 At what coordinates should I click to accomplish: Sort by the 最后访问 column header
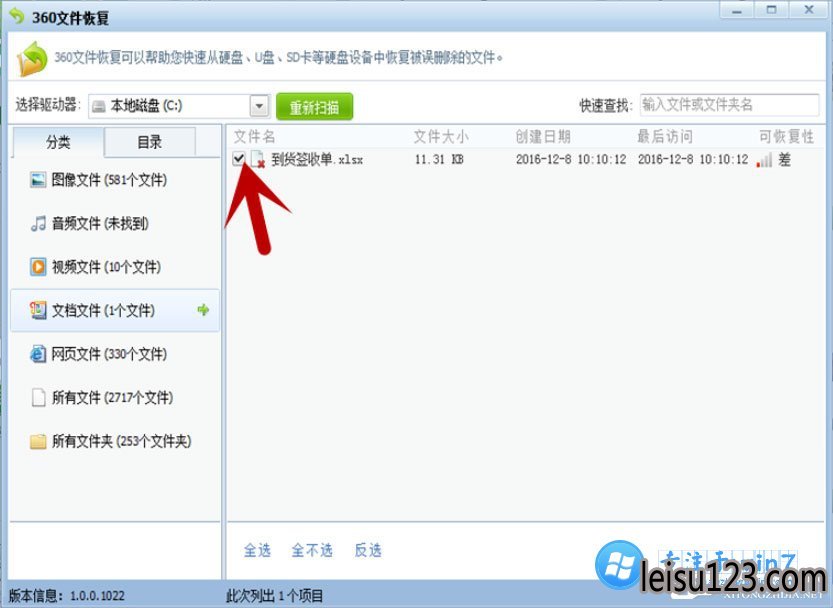pos(665,137)
